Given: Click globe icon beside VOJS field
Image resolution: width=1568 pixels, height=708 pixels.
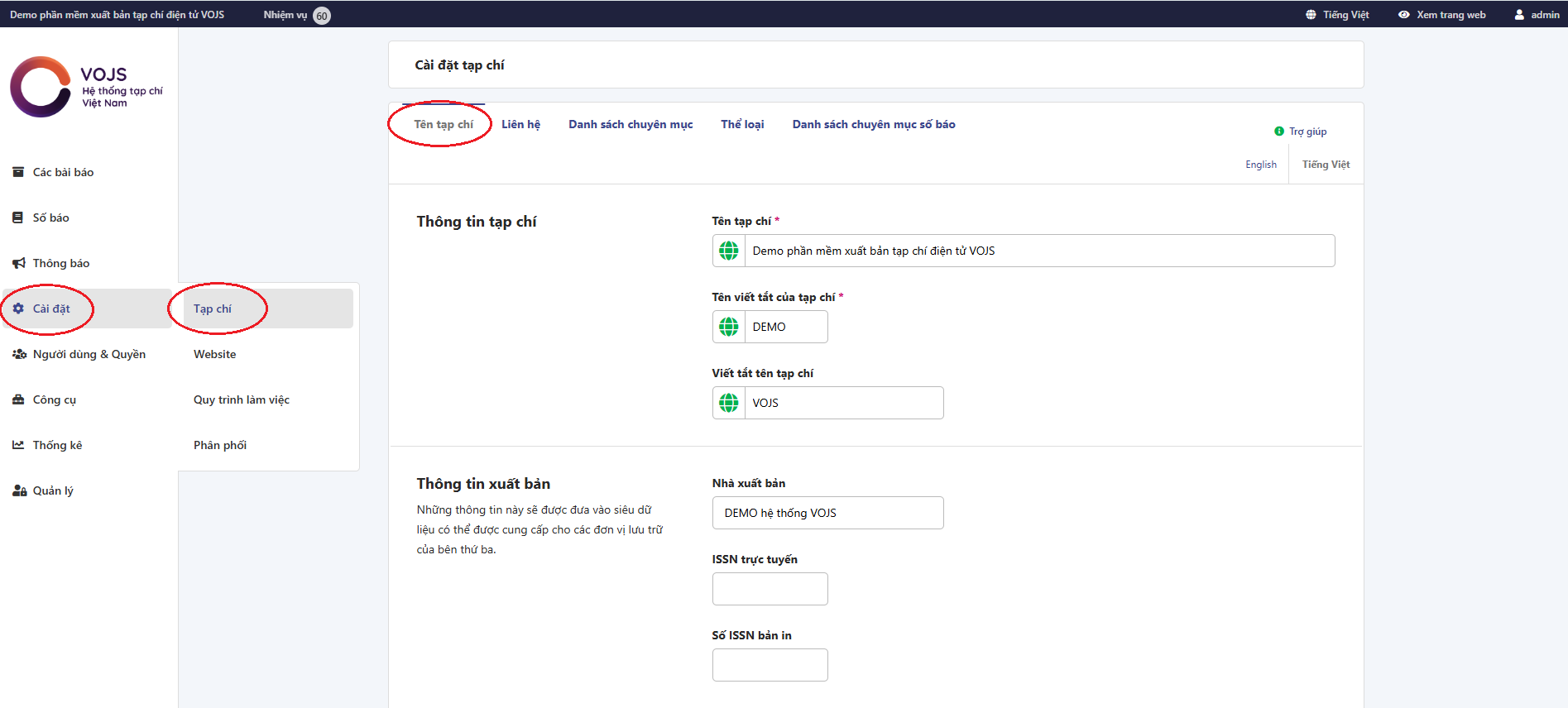Looking at the screenshot, I should (x=729, y=403).
